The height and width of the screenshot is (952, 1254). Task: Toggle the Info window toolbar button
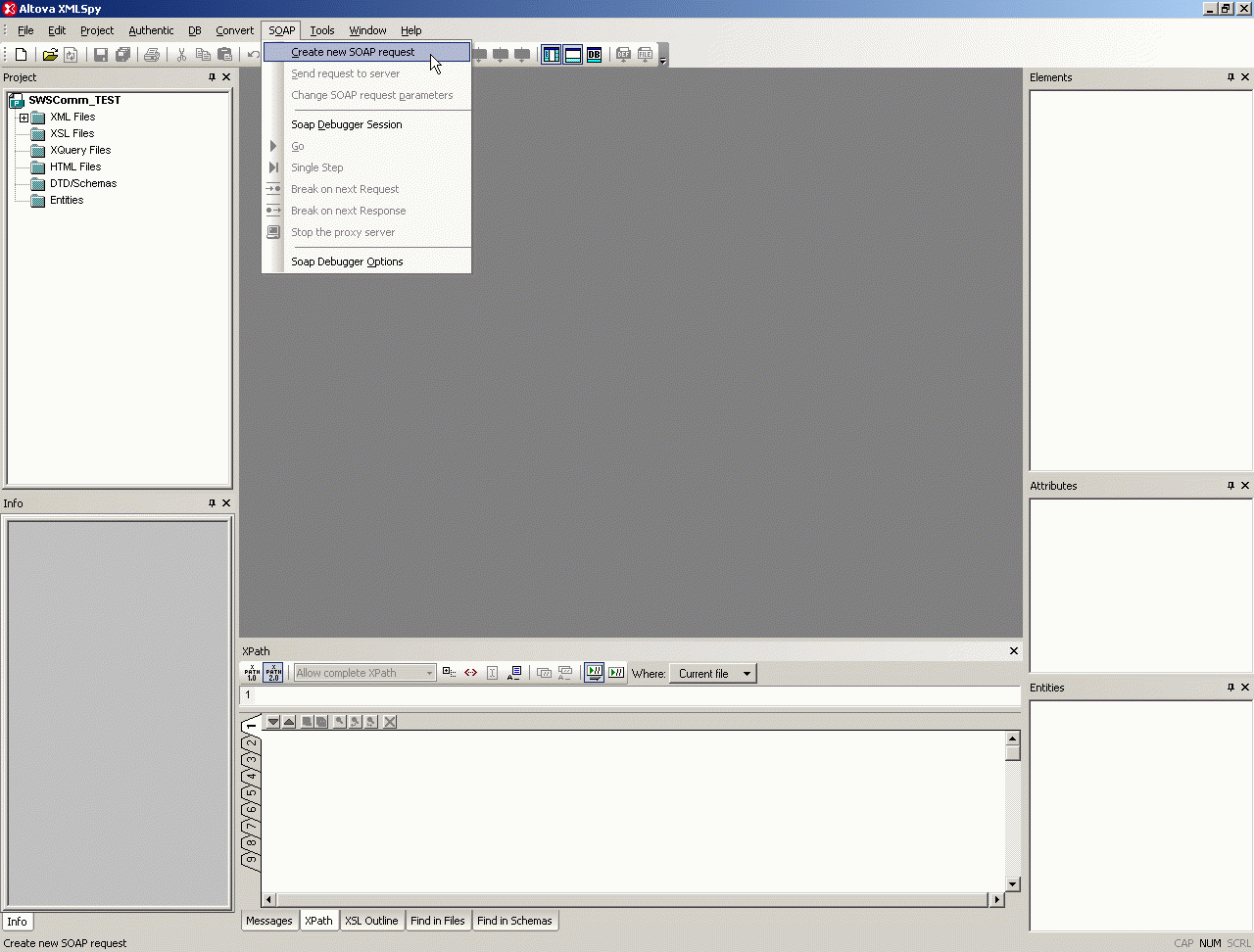tap(573, 55)
